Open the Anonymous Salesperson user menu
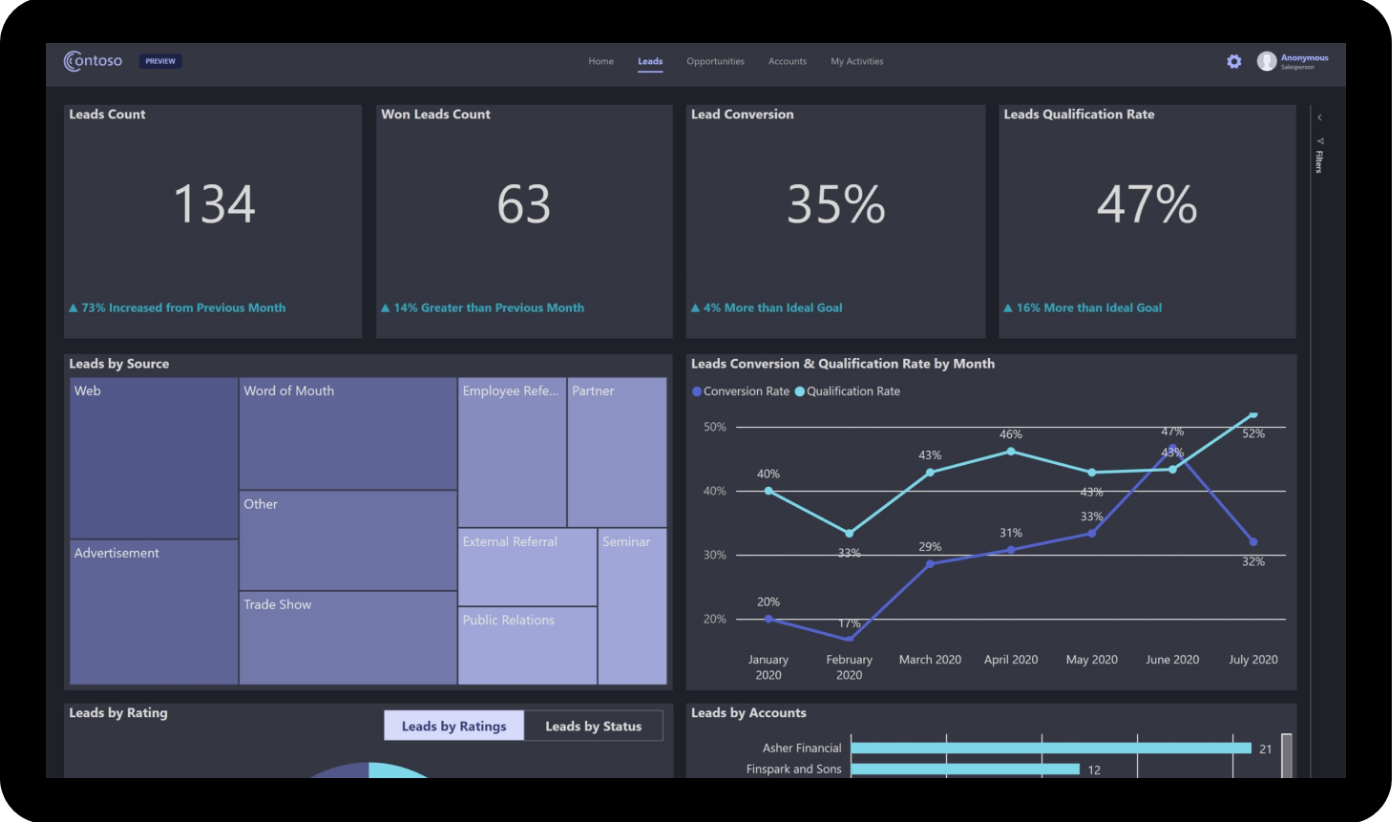This screenshot has width=1392, height=822. pyautogui.click(x=1304, y=62)
